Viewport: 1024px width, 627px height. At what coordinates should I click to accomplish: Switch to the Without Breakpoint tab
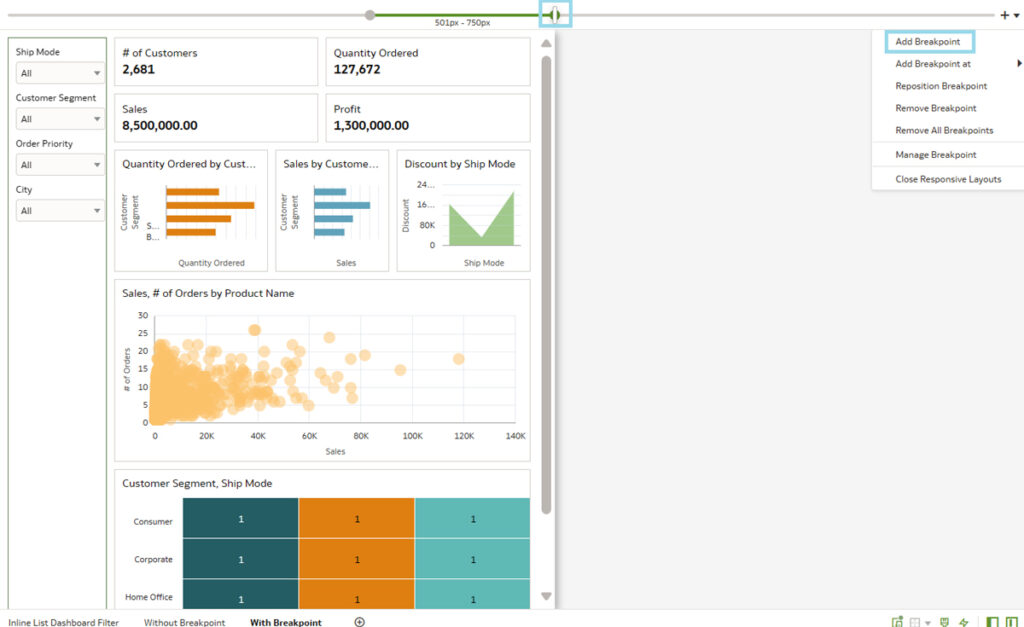(x=184, y=622)
